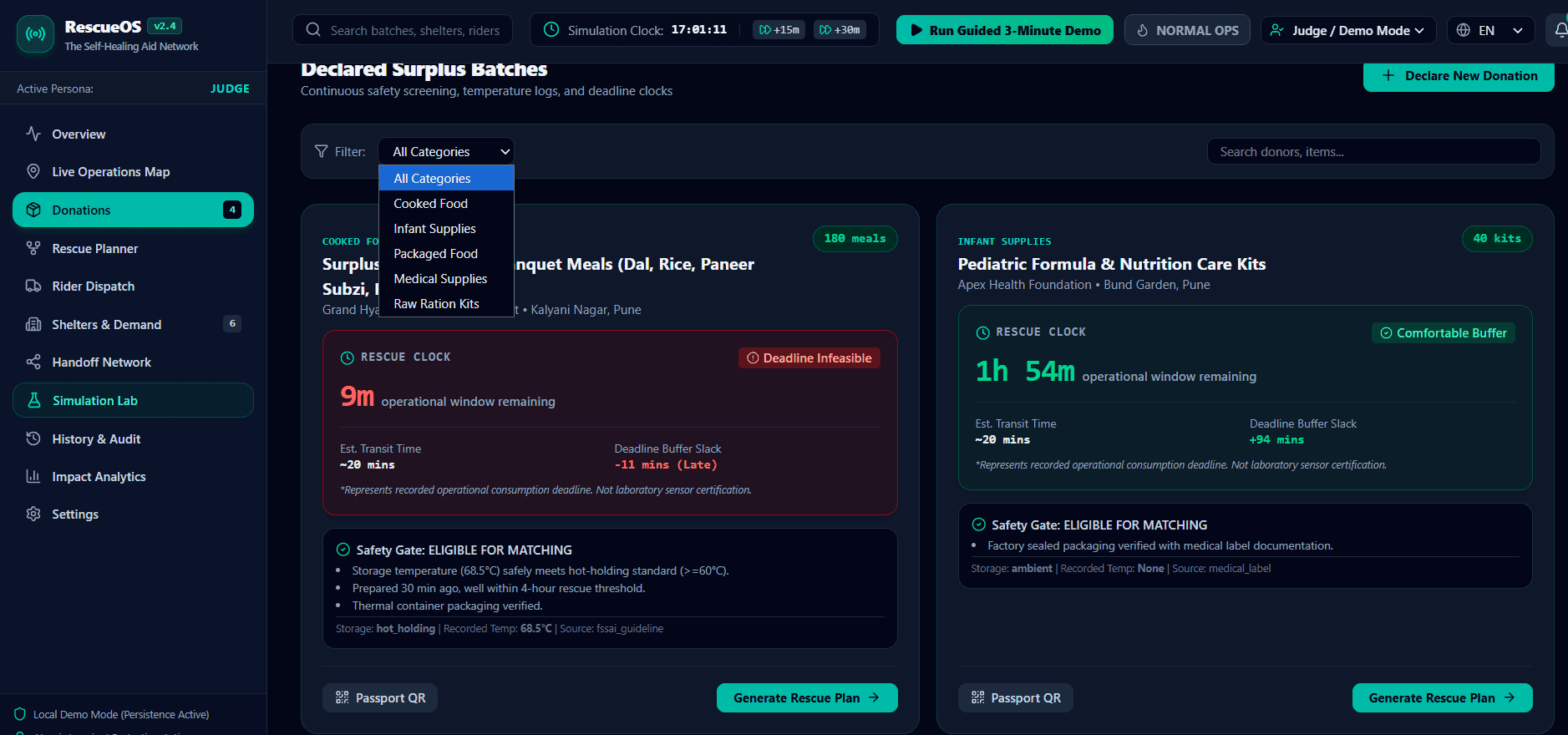Focus the Search batches, shelters, riders field
The width and height of the screenshot is (1568, 735).
point(403,30)
